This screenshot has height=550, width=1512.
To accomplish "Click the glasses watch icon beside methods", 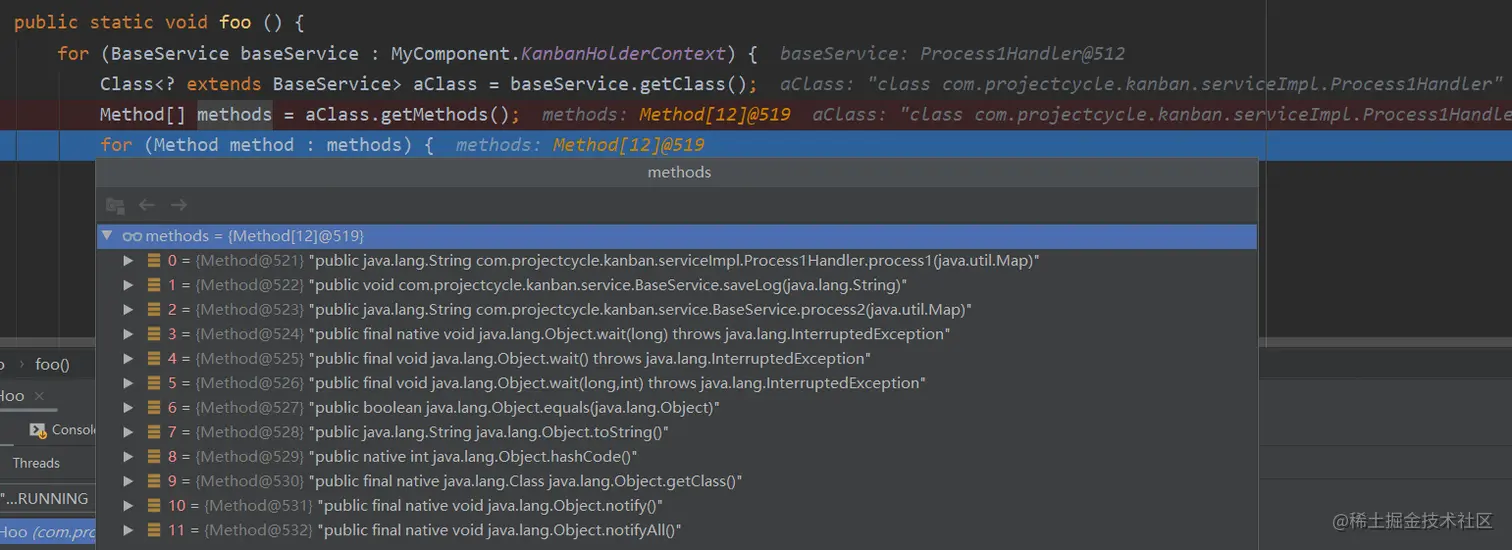I will click(x=132, y=237).
